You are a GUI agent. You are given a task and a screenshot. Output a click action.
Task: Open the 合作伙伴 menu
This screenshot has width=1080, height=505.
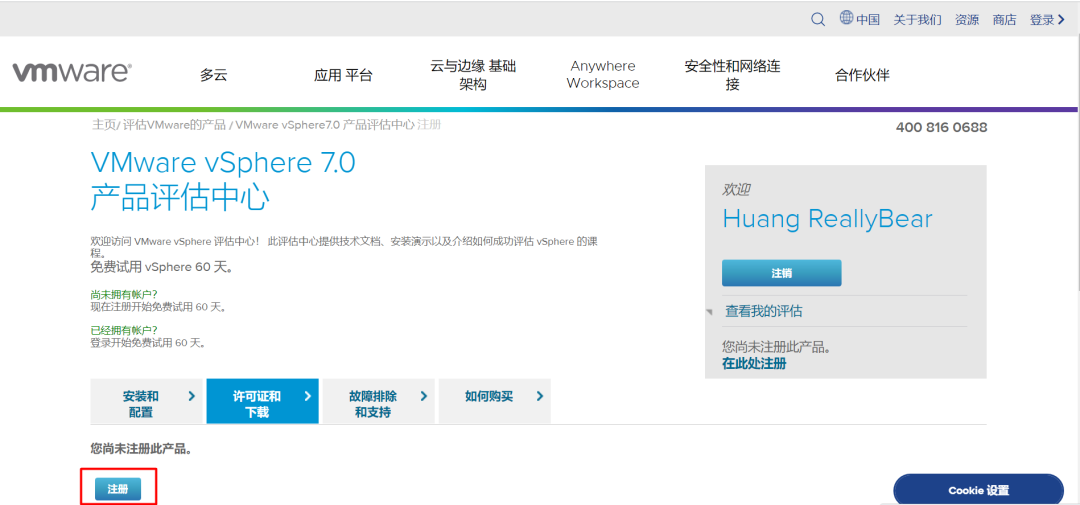coord(862,75)
